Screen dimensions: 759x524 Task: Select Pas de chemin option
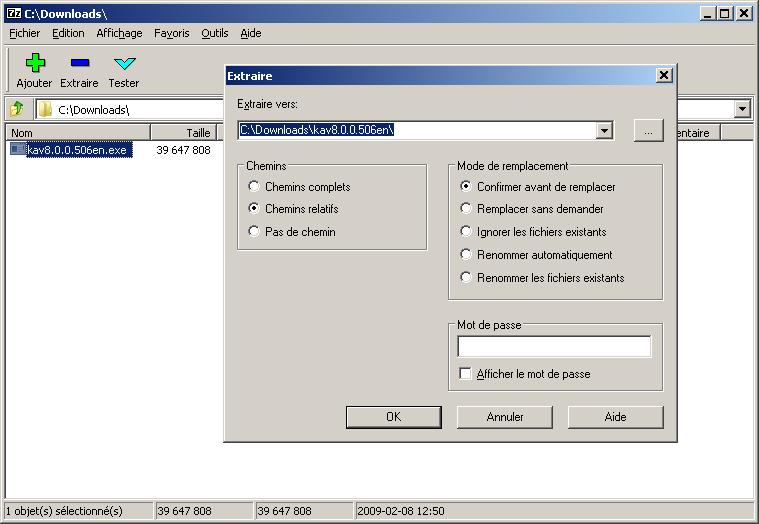254,231
